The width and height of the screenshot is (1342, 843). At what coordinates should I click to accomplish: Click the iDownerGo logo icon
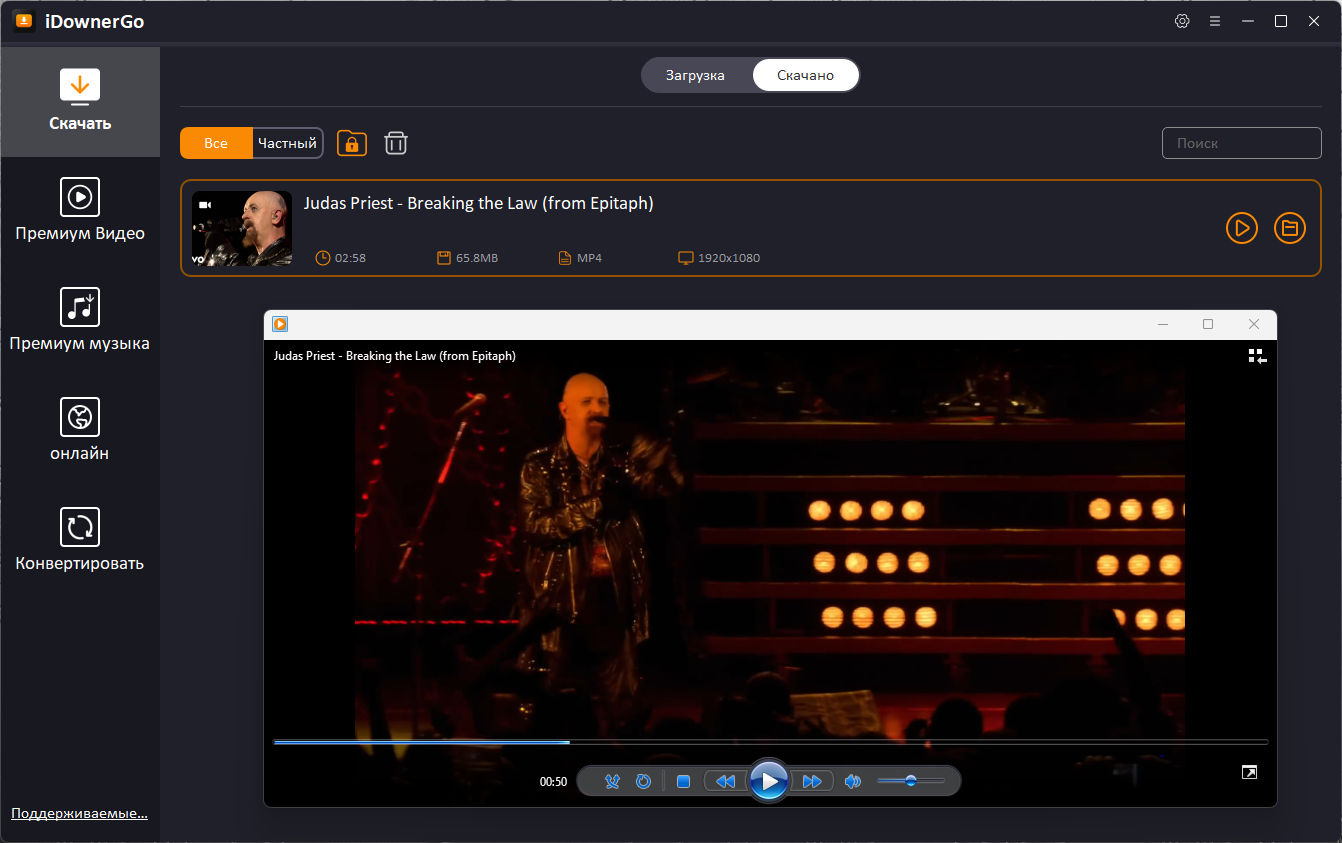coord(24,21)
